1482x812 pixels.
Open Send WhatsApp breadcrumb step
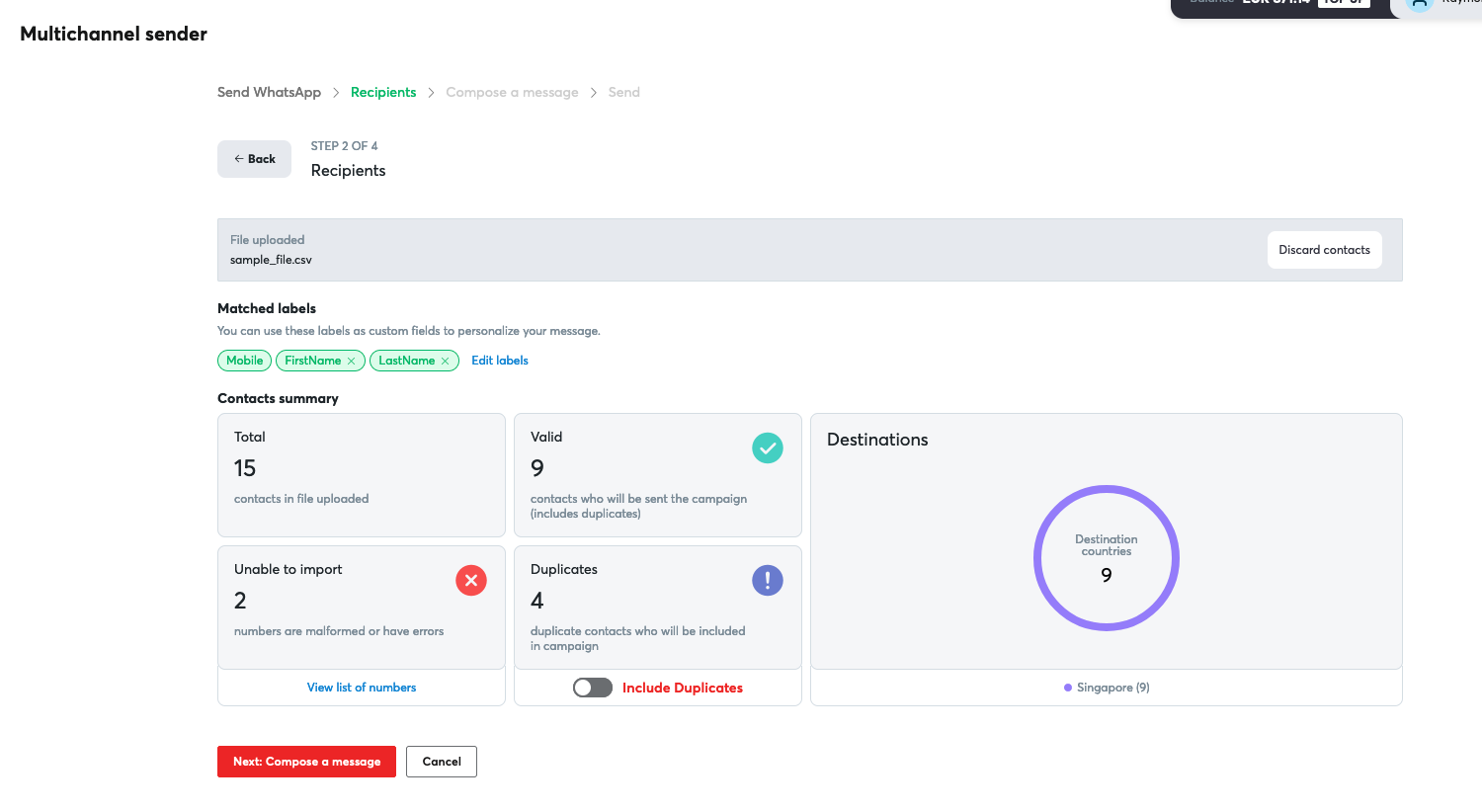coord(269,92)
